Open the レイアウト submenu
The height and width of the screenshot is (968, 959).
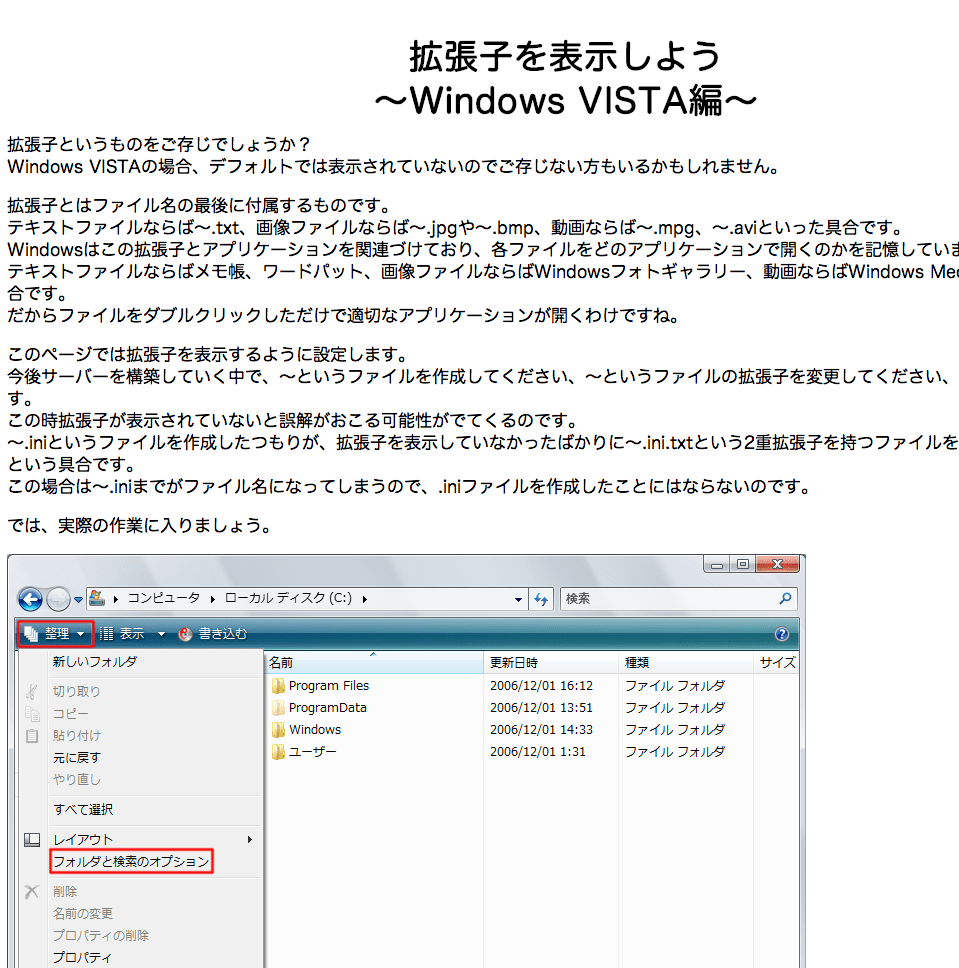click(153, 840)
